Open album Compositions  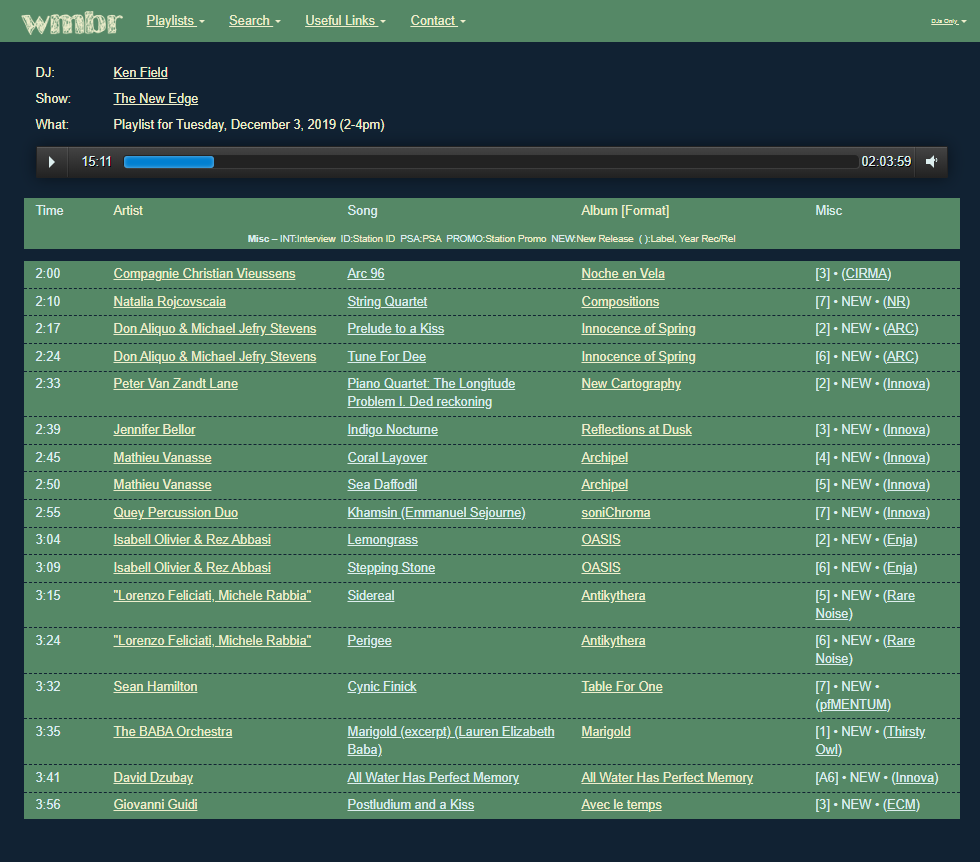[x=620, y=302]
